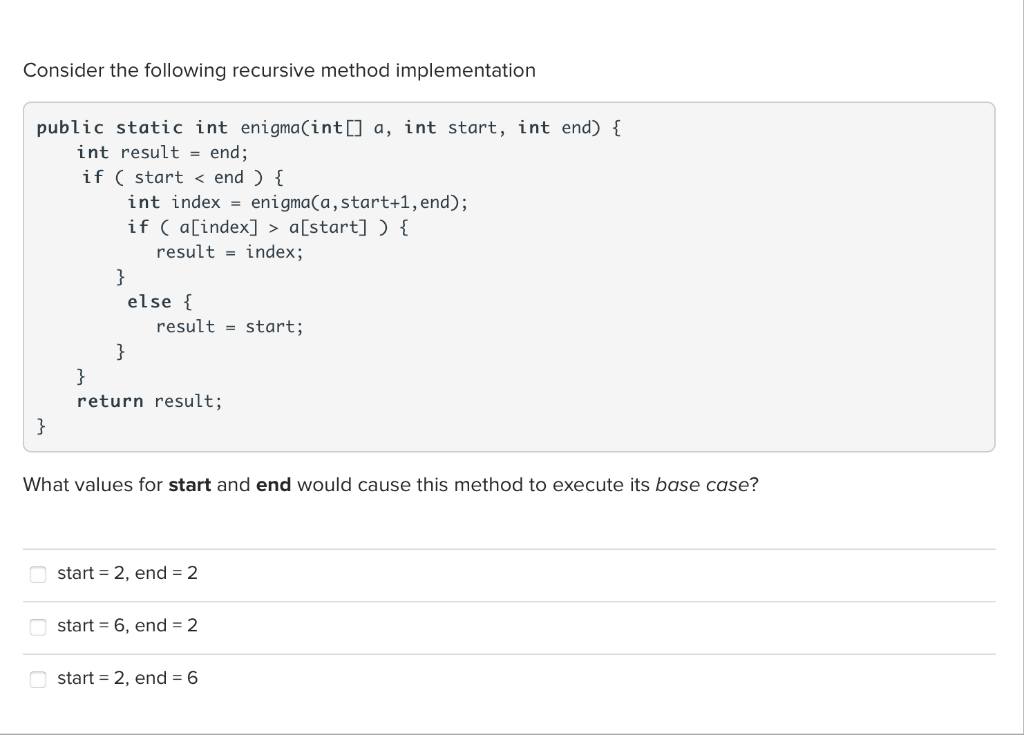Select the answer text start = 2, end = 2
This screenshot has width=1024, height=735.
(x=127, y=573)
